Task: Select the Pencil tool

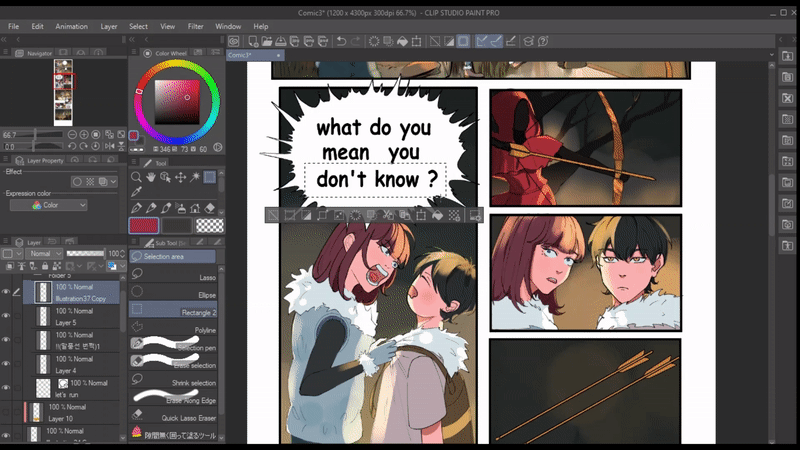Action: coord(151,208)
